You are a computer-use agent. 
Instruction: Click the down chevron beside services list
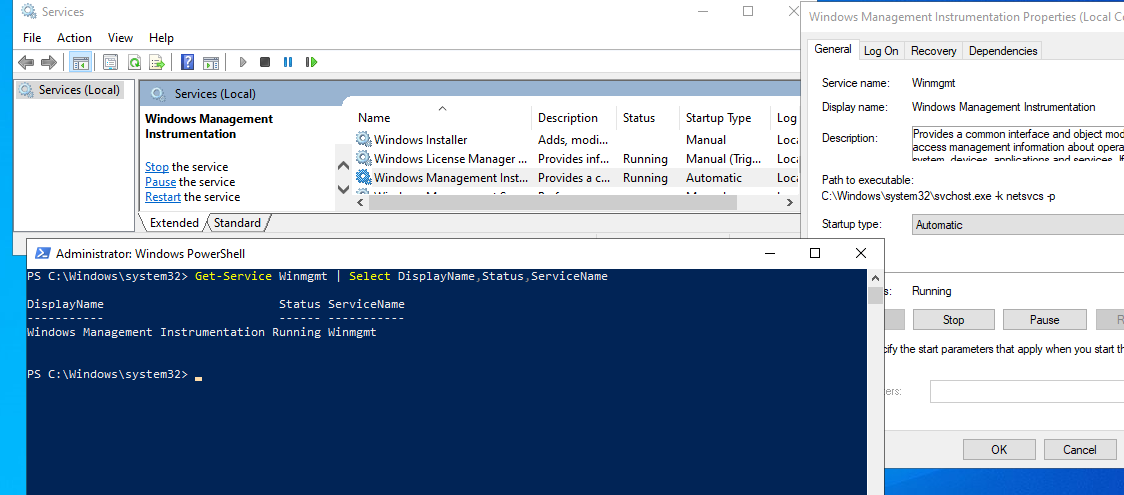(344, 188)
